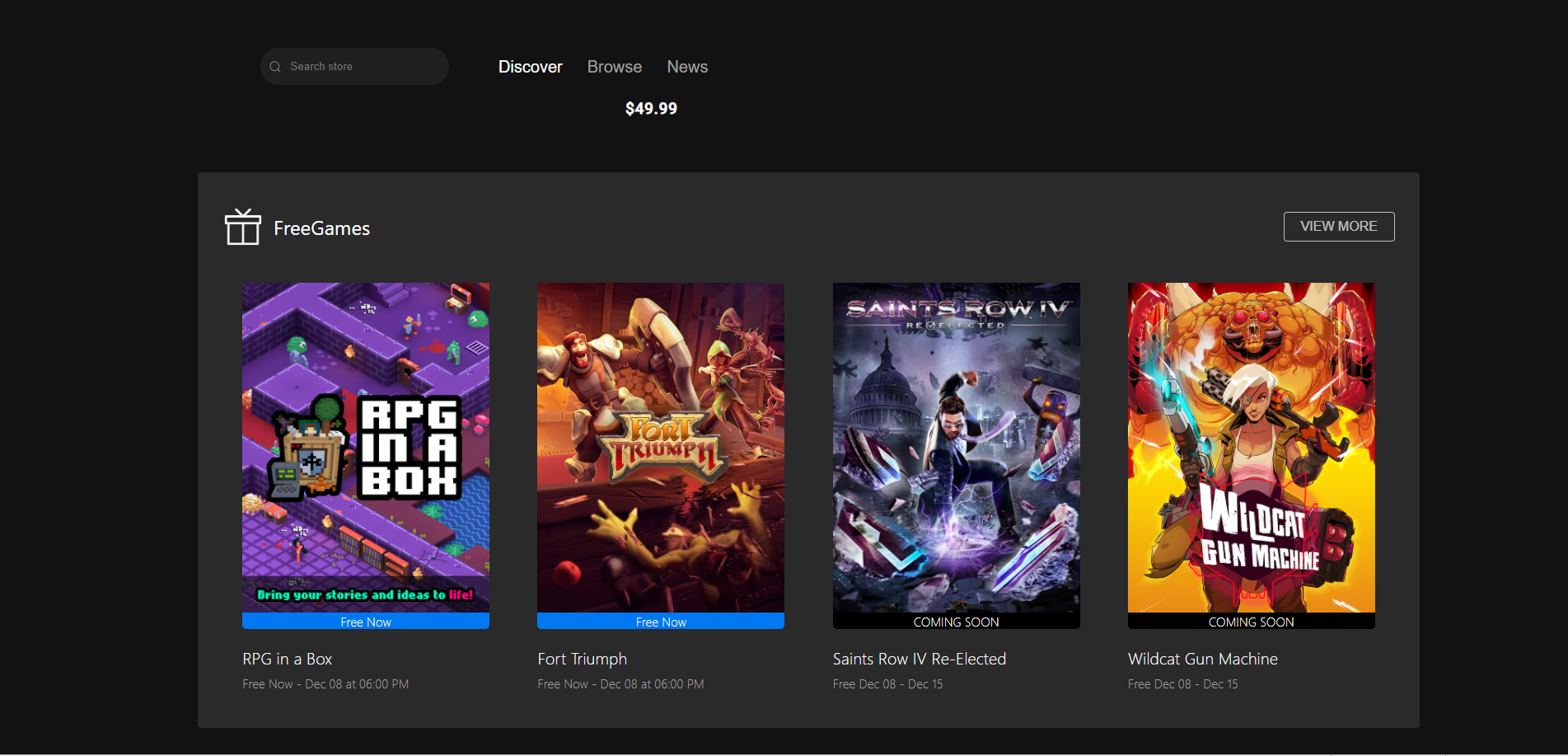Open the Saints Row IV Re-Elected cover
The height and width of the screenshot is (756, 1568).
957,448
